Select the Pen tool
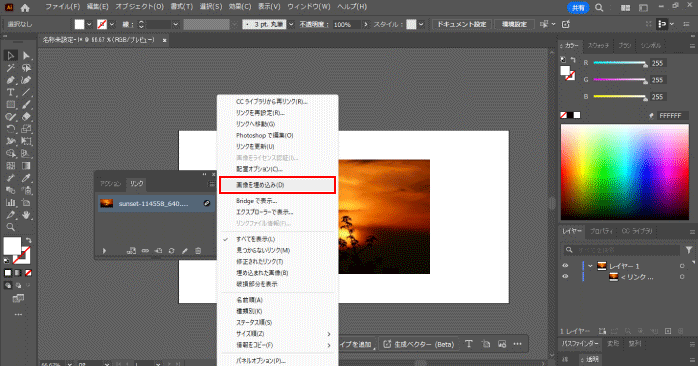Image resolution: width=698 pixels, height=366 pixels. [x=11, y=80]
